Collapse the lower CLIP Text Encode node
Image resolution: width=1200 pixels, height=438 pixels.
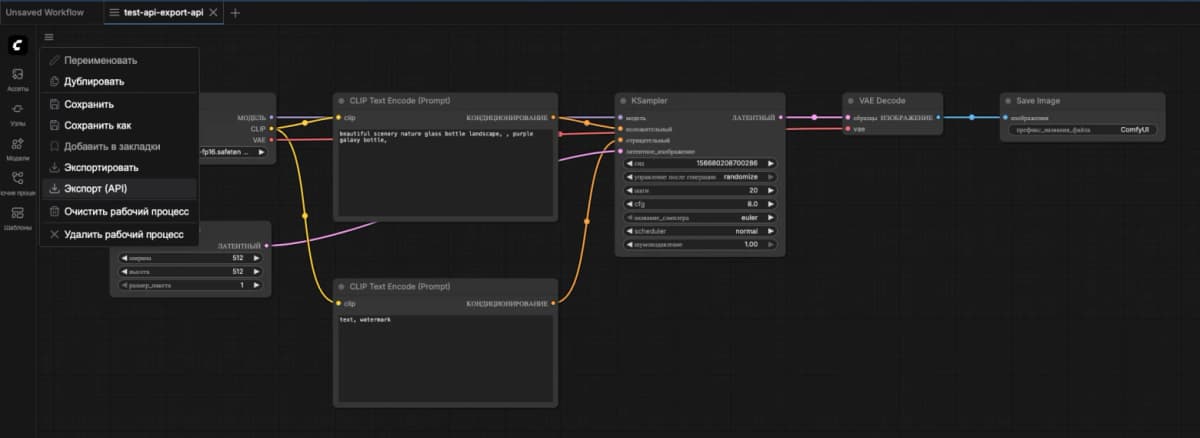coord(341,286)
